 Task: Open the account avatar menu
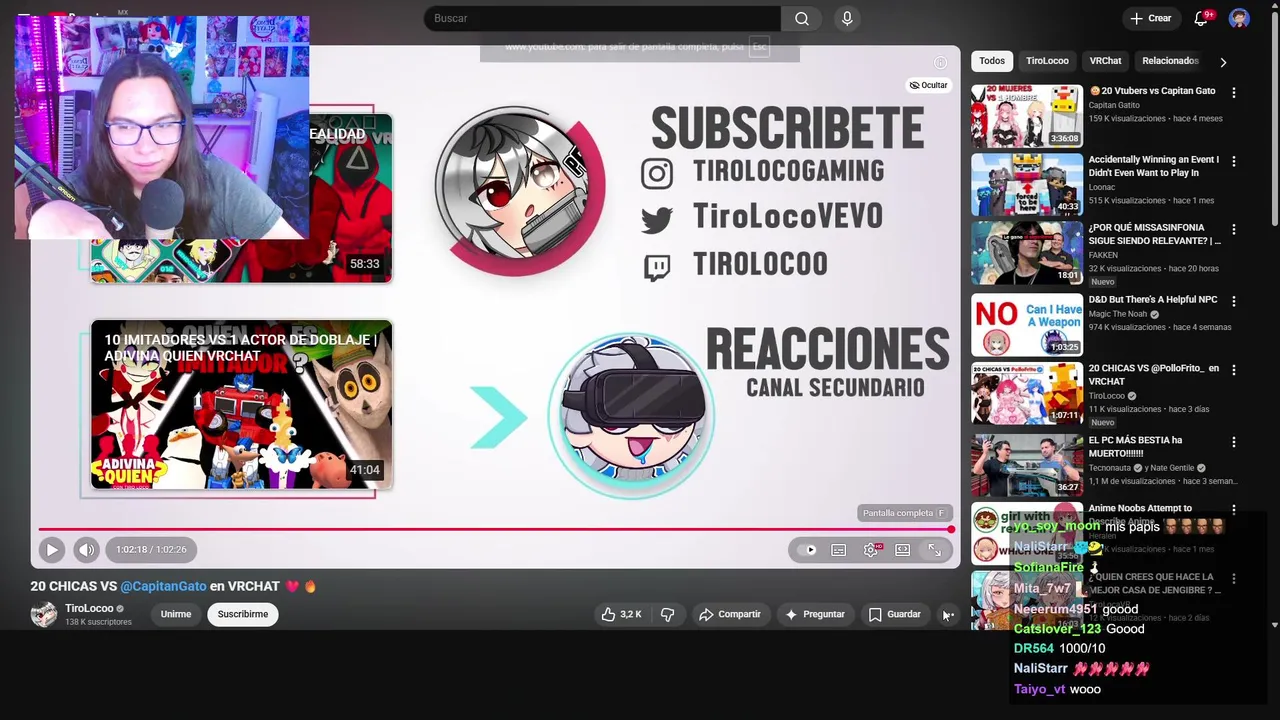click(1239, 18)
